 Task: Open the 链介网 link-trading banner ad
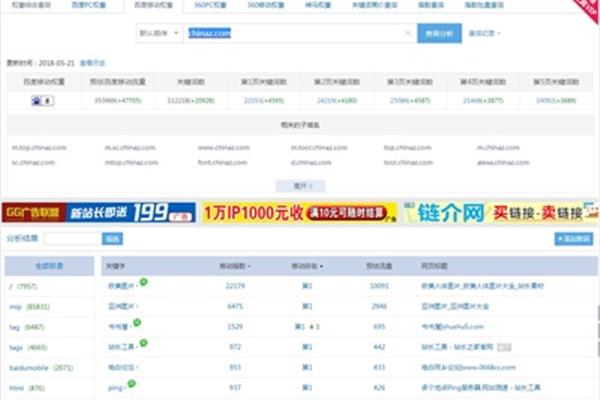pyautogui.click(x=501, y=213)
